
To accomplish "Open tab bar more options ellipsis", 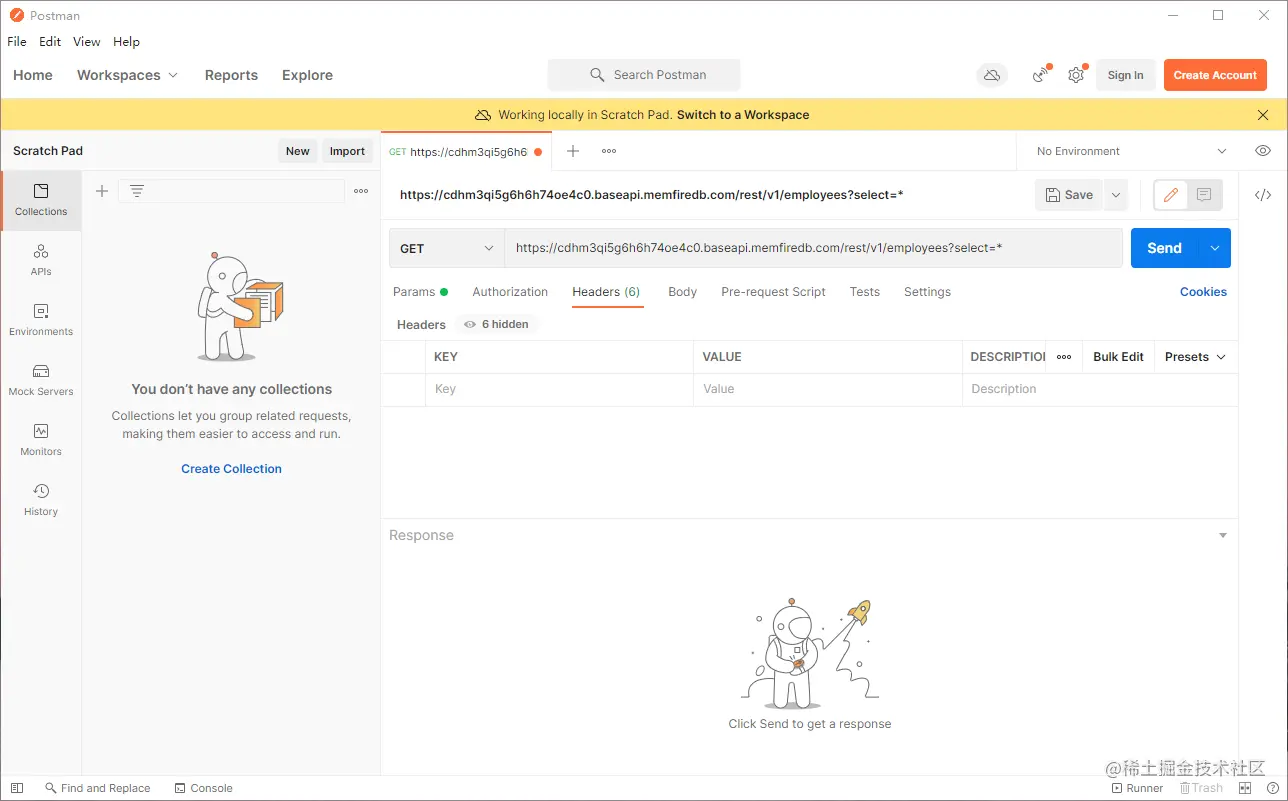I will (609, 151).
